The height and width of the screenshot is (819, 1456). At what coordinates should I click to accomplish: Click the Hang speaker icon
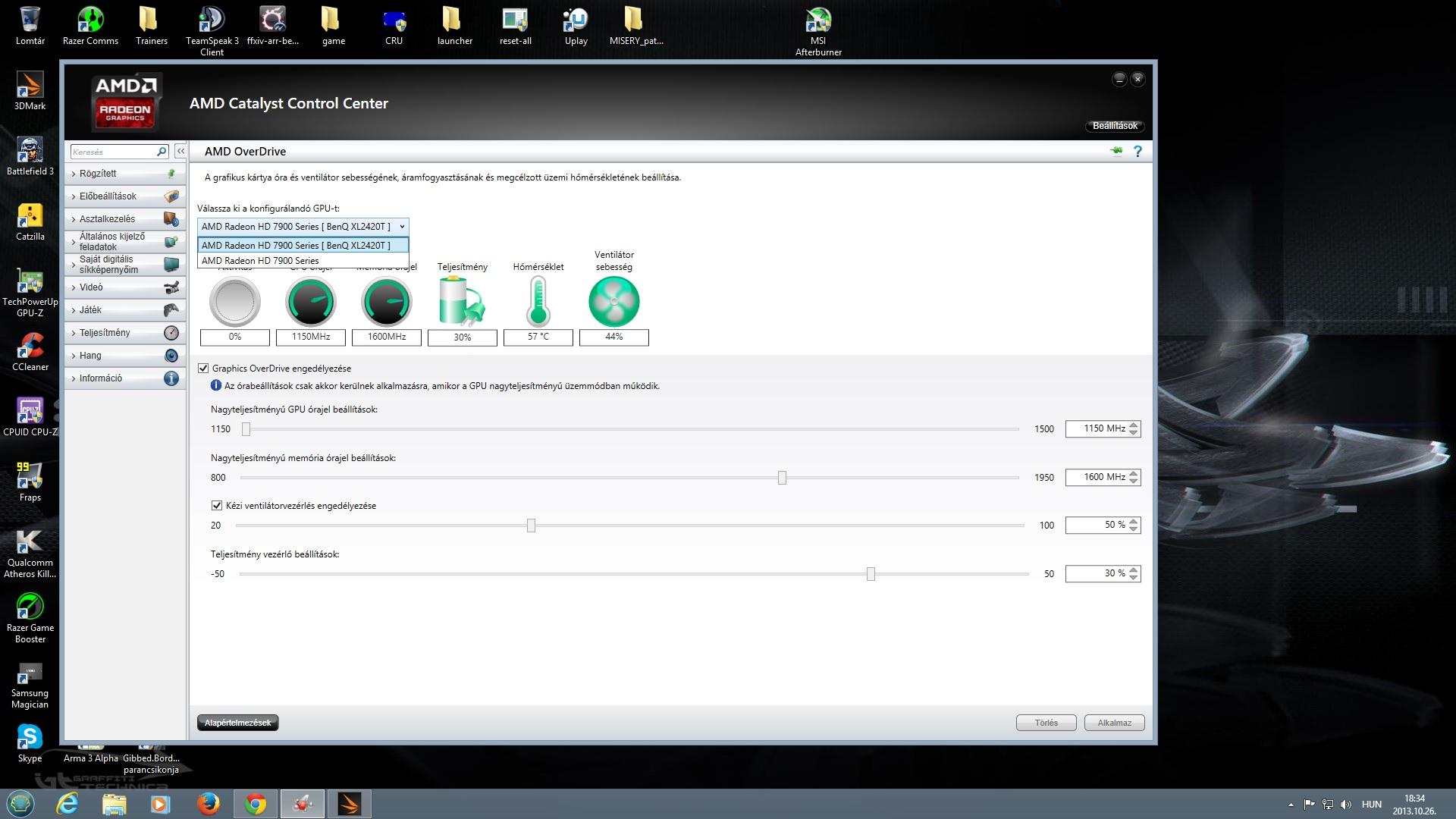[171, 356]
